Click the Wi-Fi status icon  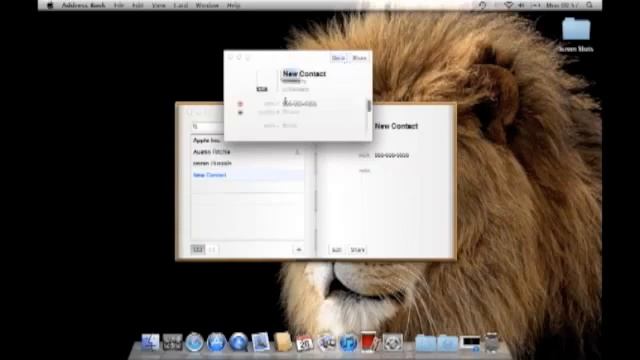(x=508, y=5)
